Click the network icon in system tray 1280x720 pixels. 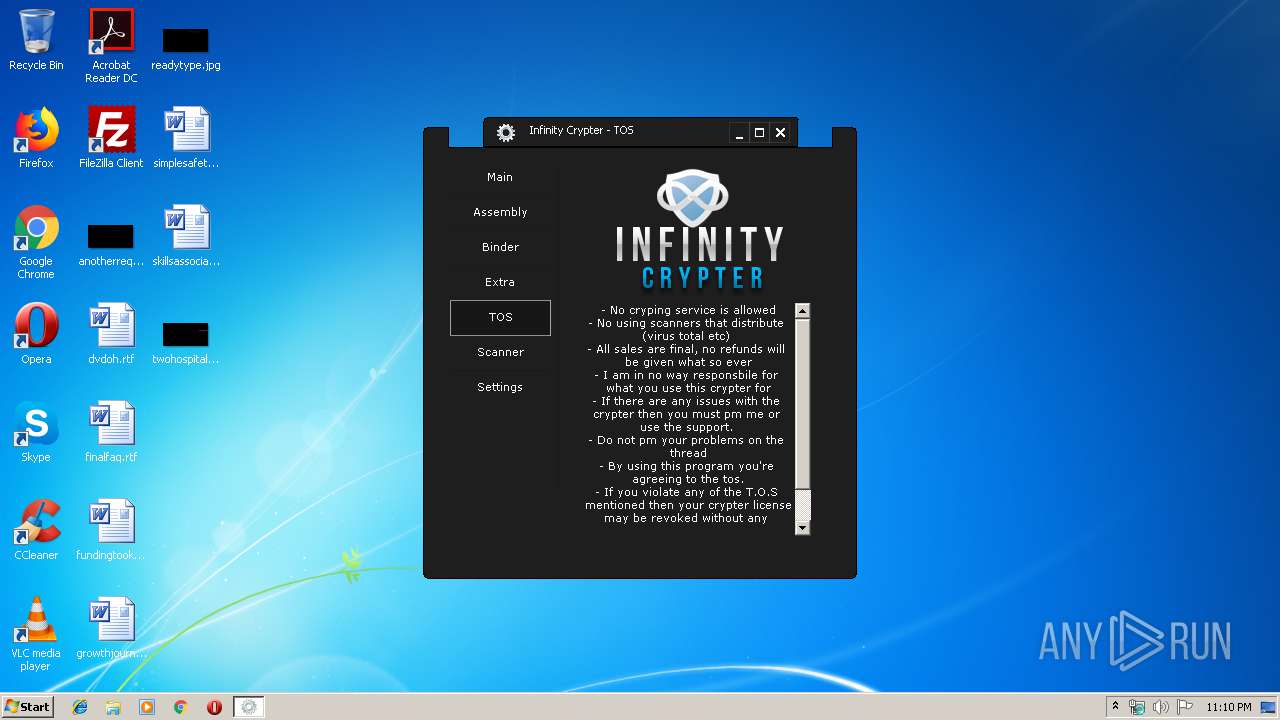[1137, 707]
